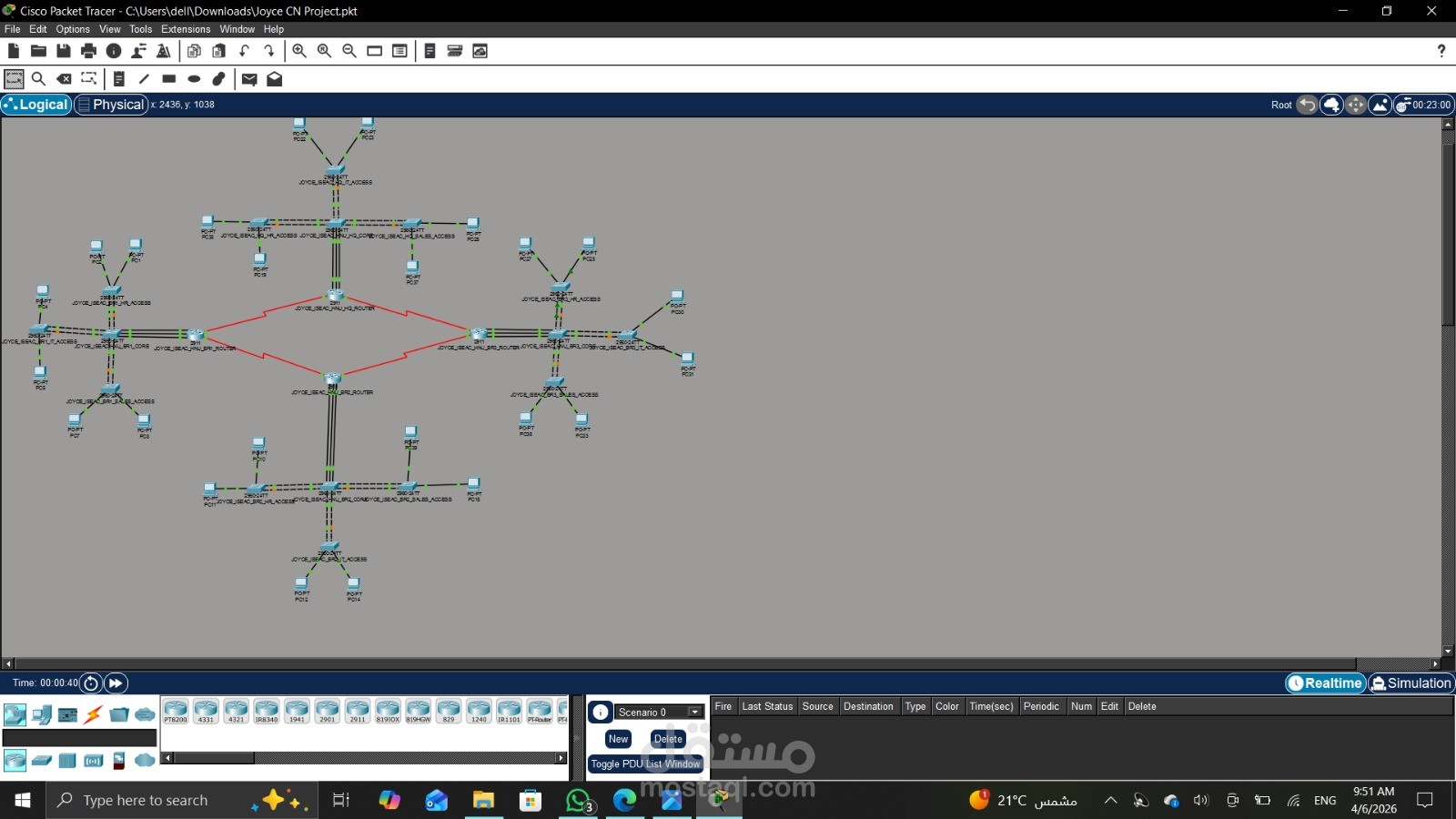The width and height of the screenshot is (1456, 819).
Task: Click the Power Cycle Devices button
Action: (91, 683)
